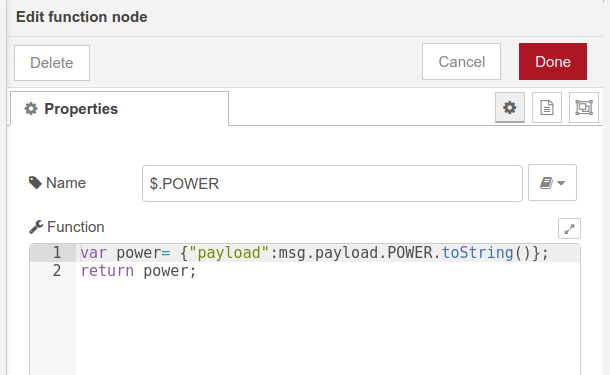Click the dropdown arrow next to the book icon
Image resolution: width=610 pixels, height=375 pixels.
(561, 183)
